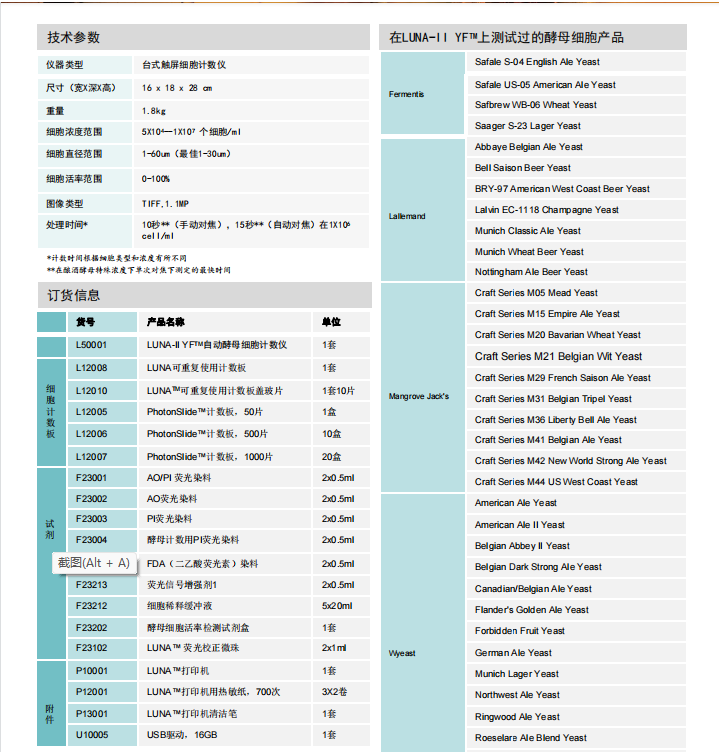Click the 附件 category cell
This screenshot has width=719, height=752.
click(51, 704)
